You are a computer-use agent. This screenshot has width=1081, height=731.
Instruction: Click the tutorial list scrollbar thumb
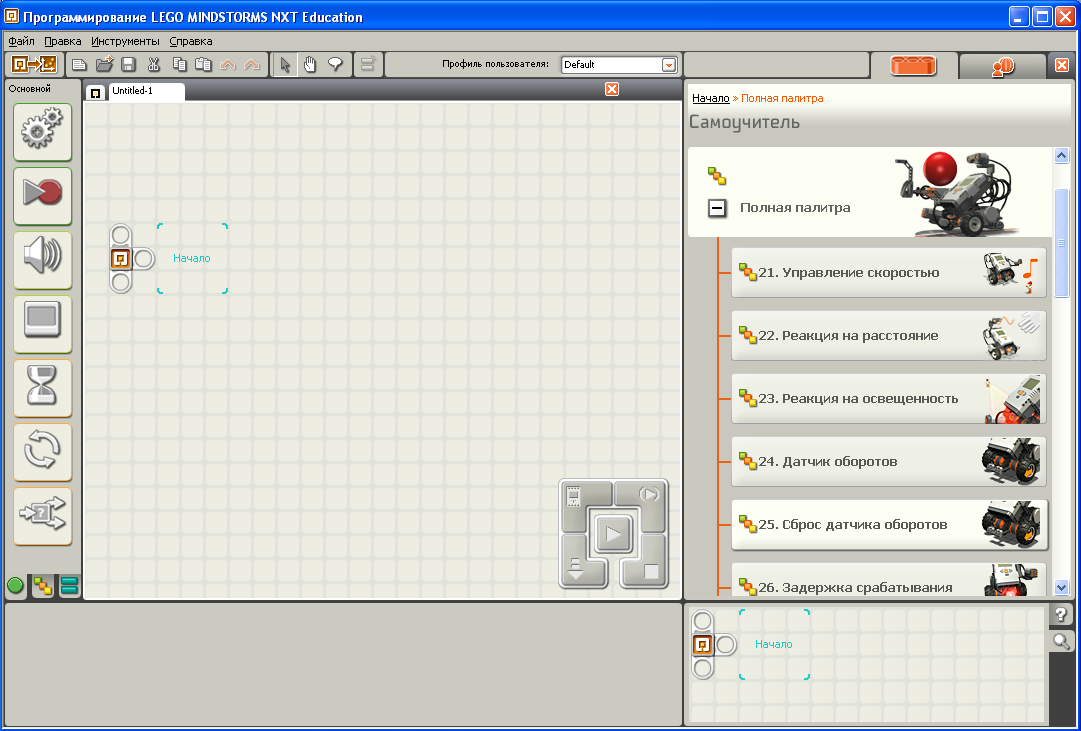pos(1062,242)
